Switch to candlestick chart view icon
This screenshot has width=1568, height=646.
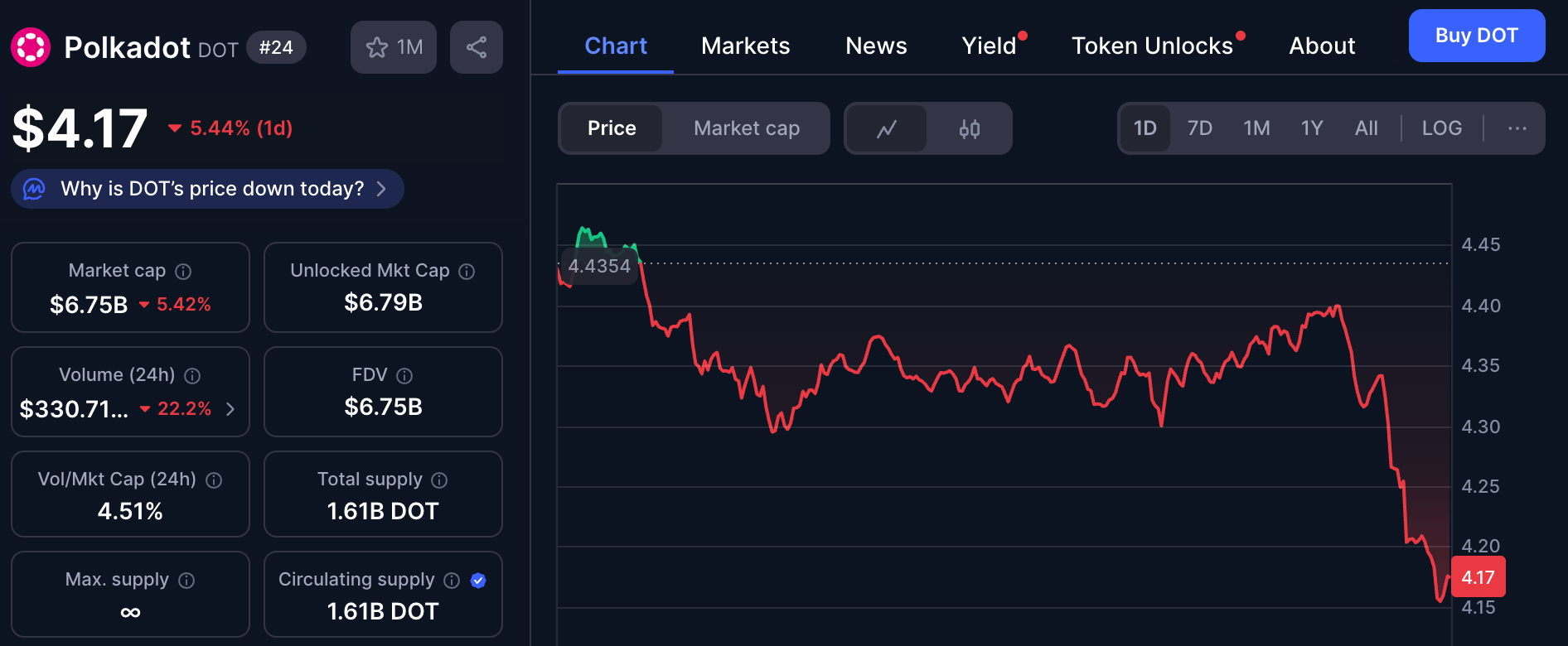pos(969,128)
